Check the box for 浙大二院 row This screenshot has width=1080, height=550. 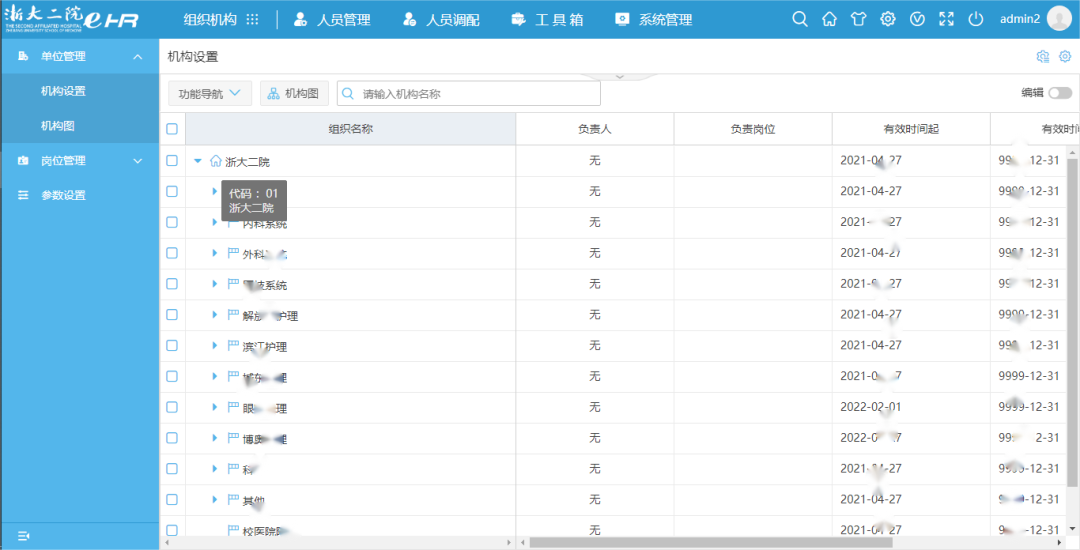172,160
